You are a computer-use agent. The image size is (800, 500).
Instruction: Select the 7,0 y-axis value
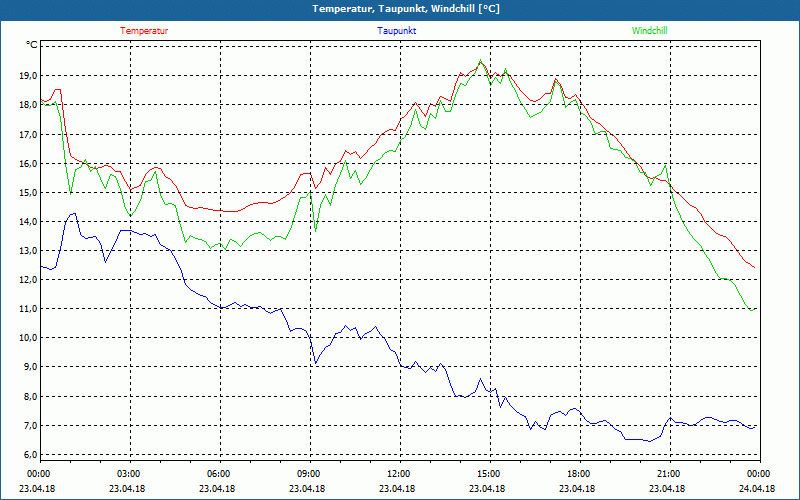(x=31, y=426)
